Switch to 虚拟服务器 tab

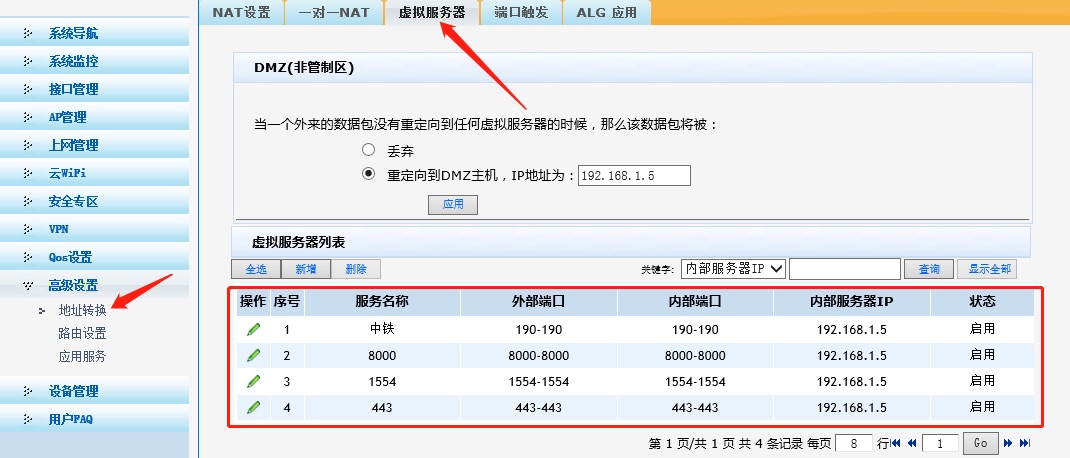click(x=432, y=12)
